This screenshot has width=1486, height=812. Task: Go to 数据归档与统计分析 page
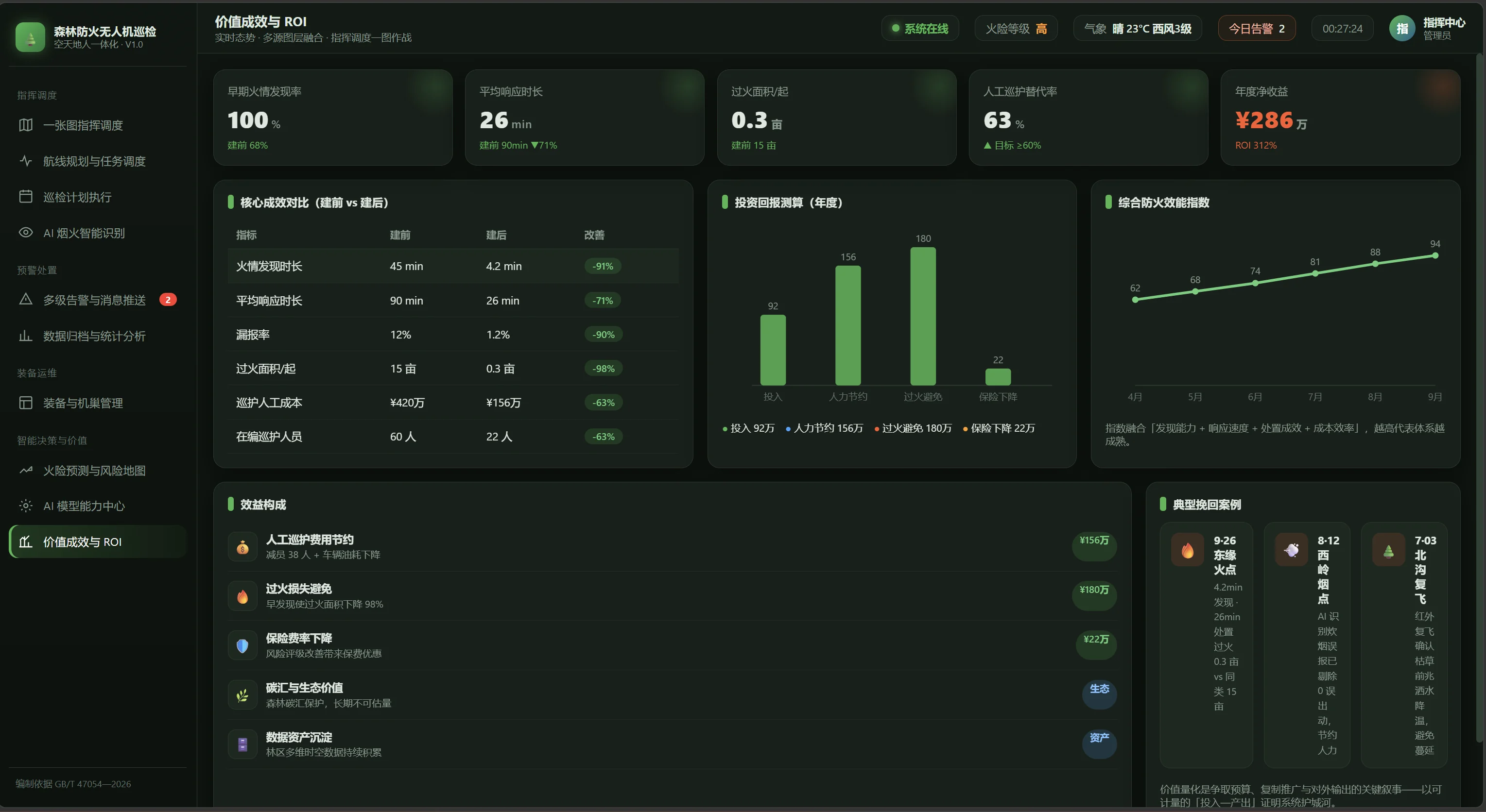point(98,336)
